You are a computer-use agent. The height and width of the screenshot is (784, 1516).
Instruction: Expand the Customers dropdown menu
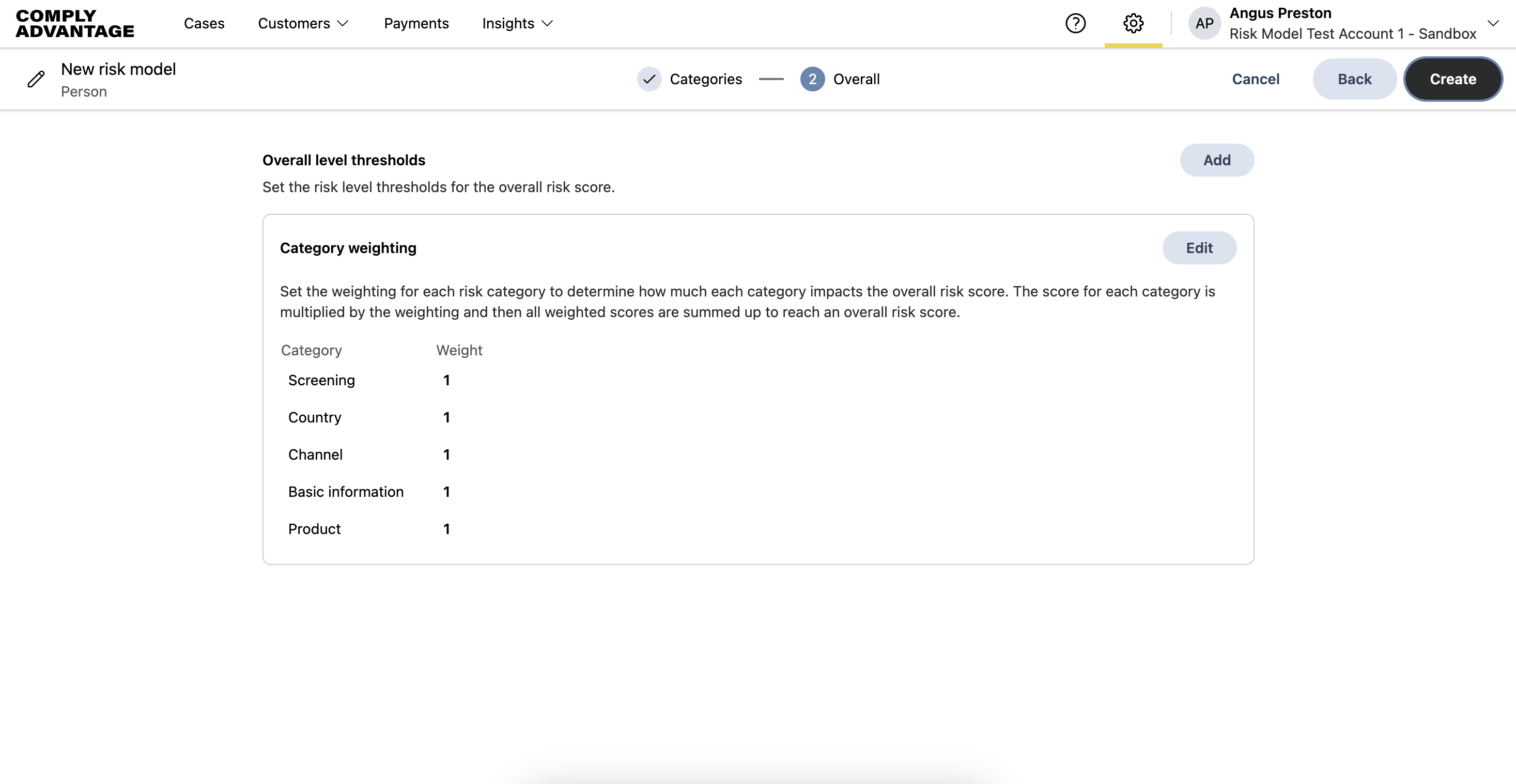(x=303, y=24)
